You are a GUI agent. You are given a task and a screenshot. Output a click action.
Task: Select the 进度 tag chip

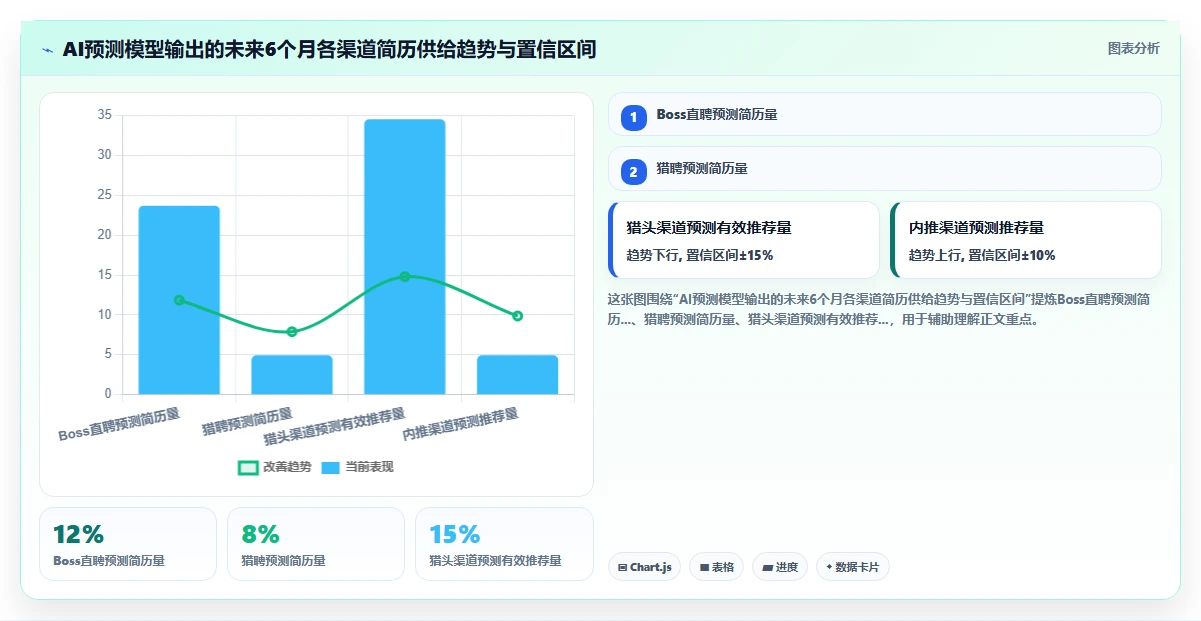(x=780, y=567)
